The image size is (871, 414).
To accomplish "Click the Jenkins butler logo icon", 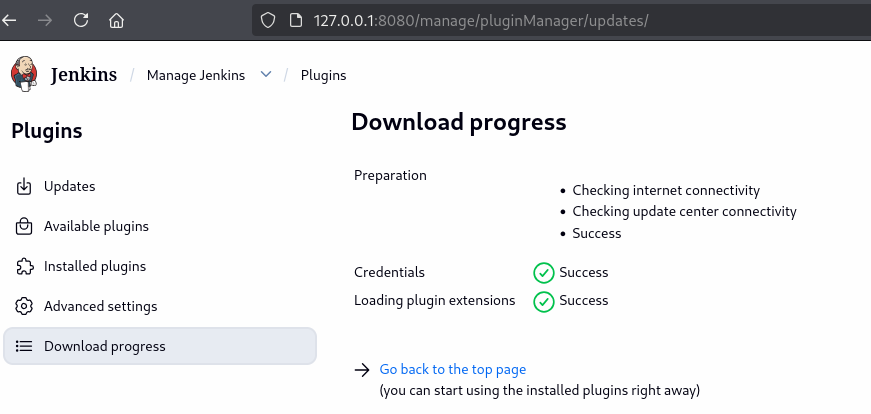I will pyautogui.click(x=23, y=74).
